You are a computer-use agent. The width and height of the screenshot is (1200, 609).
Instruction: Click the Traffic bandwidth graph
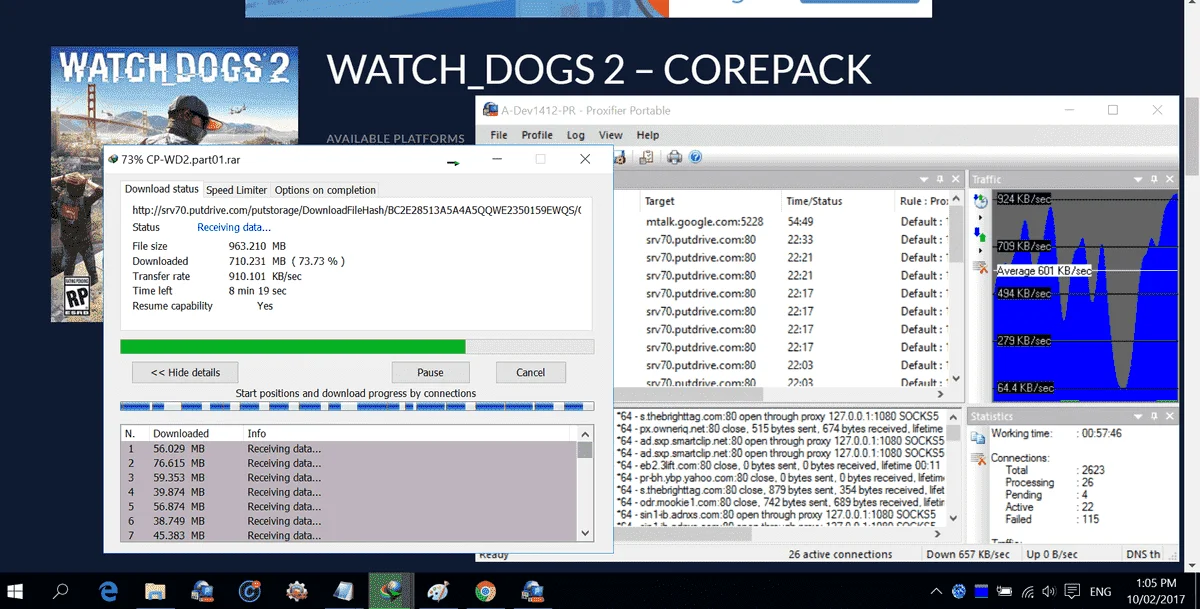[1083, 296]
